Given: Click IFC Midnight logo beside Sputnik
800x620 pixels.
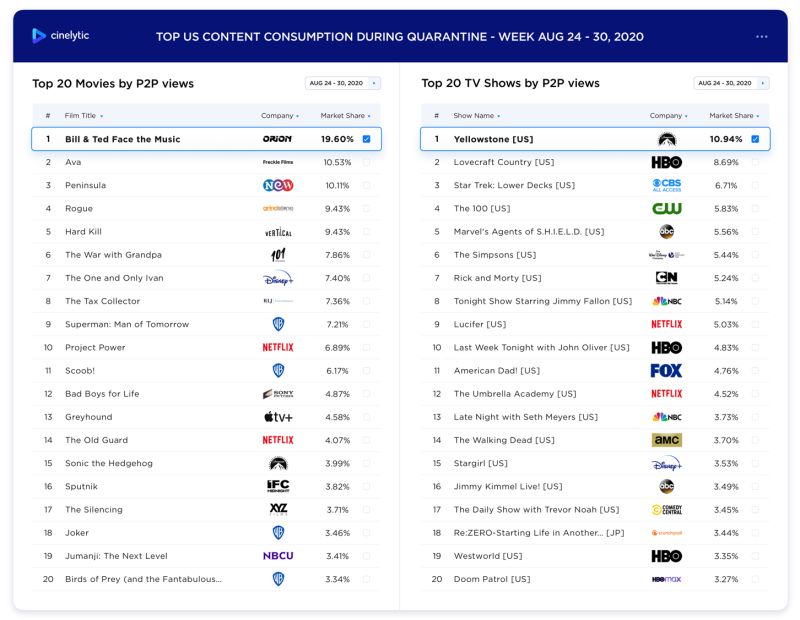Looking at the screenshot, I should [278, 486].
